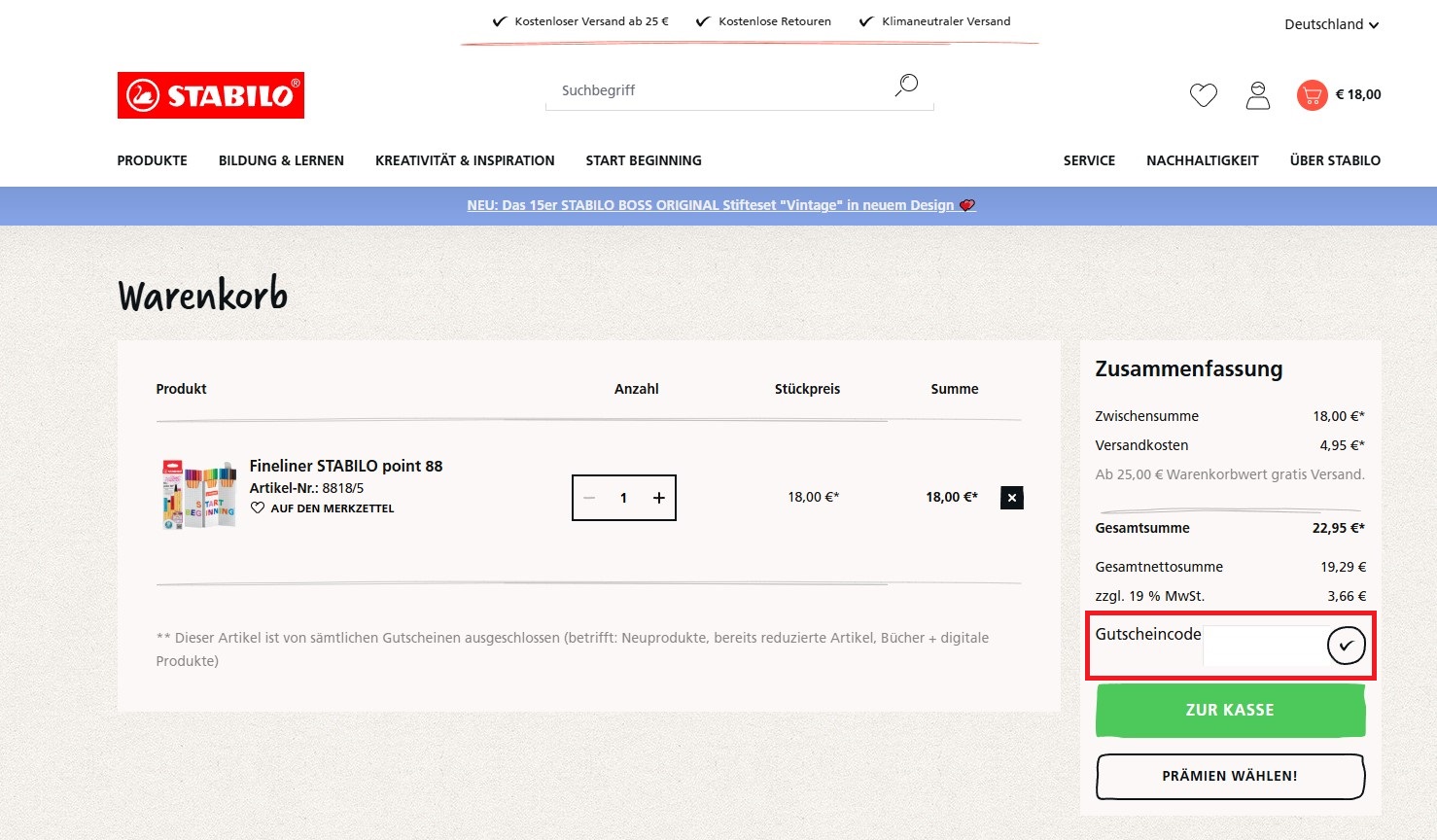Click the Versandkosten 4,95 €* value
1437x840 pixels.
pos(1342,445)
